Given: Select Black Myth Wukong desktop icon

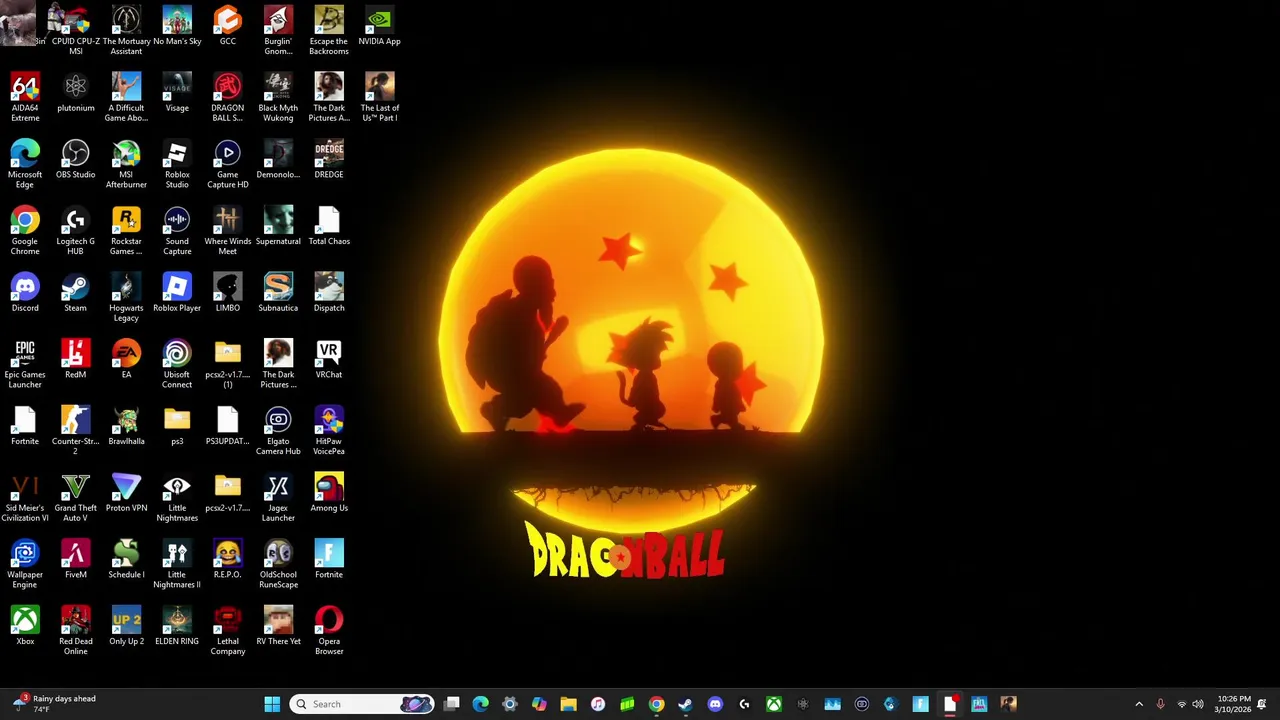Looking at the screenshot, I should tap(278, 96).
